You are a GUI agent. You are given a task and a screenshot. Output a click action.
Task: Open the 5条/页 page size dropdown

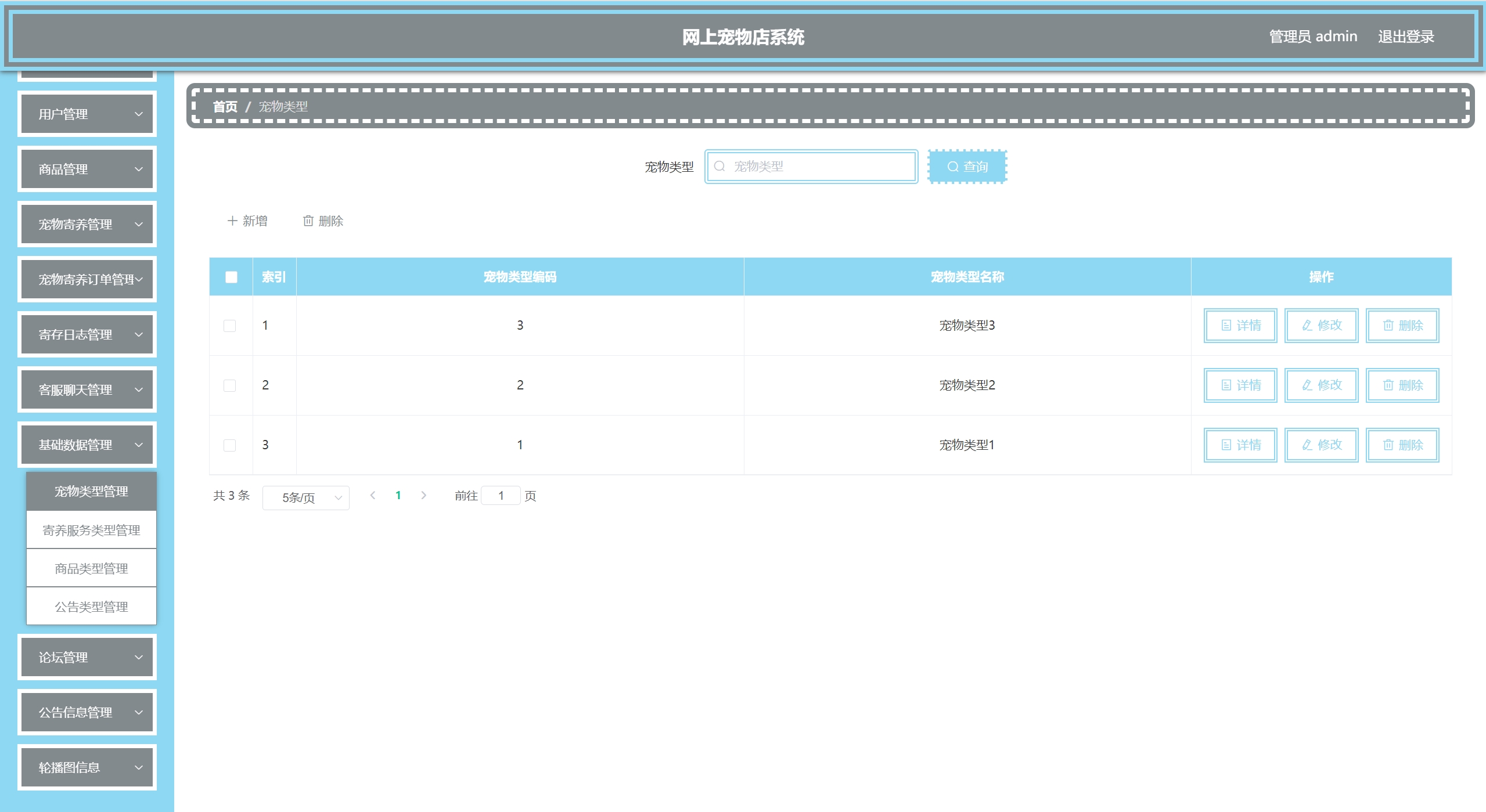pyautogui.click(x=305, y=497)
